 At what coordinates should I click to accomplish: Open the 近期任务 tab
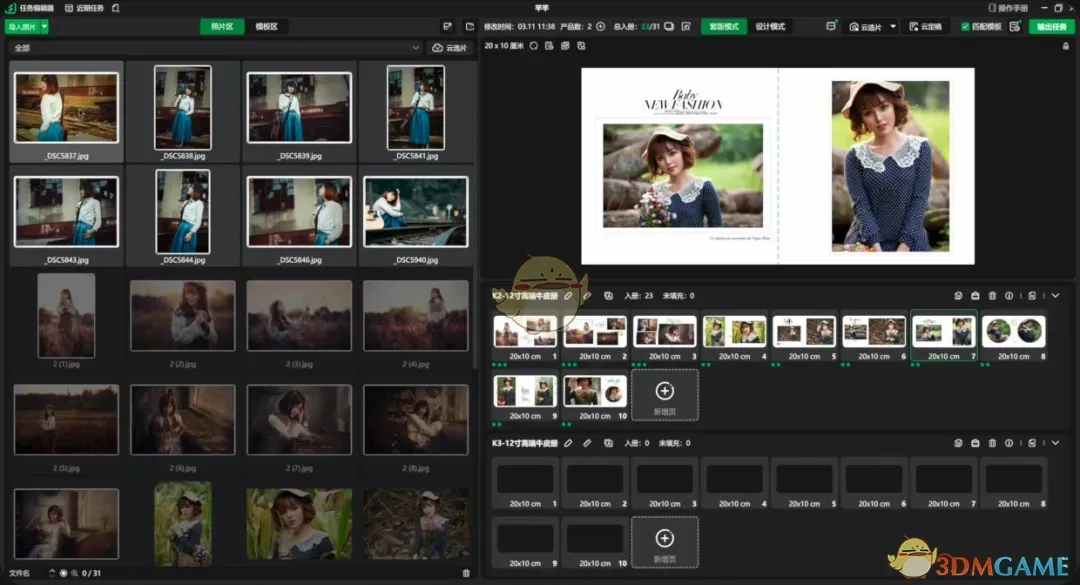(x=84, y=8)
